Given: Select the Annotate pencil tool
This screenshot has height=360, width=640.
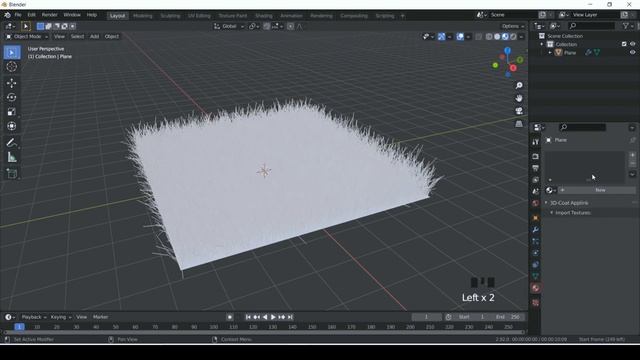Looking at the screenshot, I should click(x=12, y=142).
